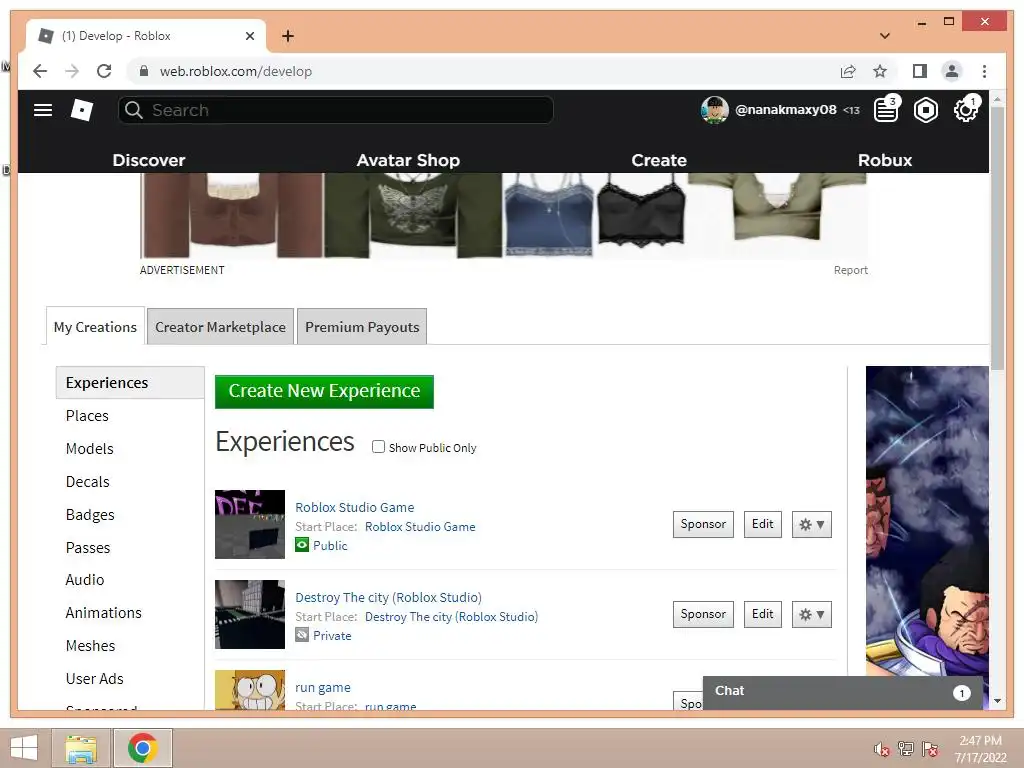This screenshot has width=1024, height=768.
Task: Go back in the browser
Action: pos(40,71)
